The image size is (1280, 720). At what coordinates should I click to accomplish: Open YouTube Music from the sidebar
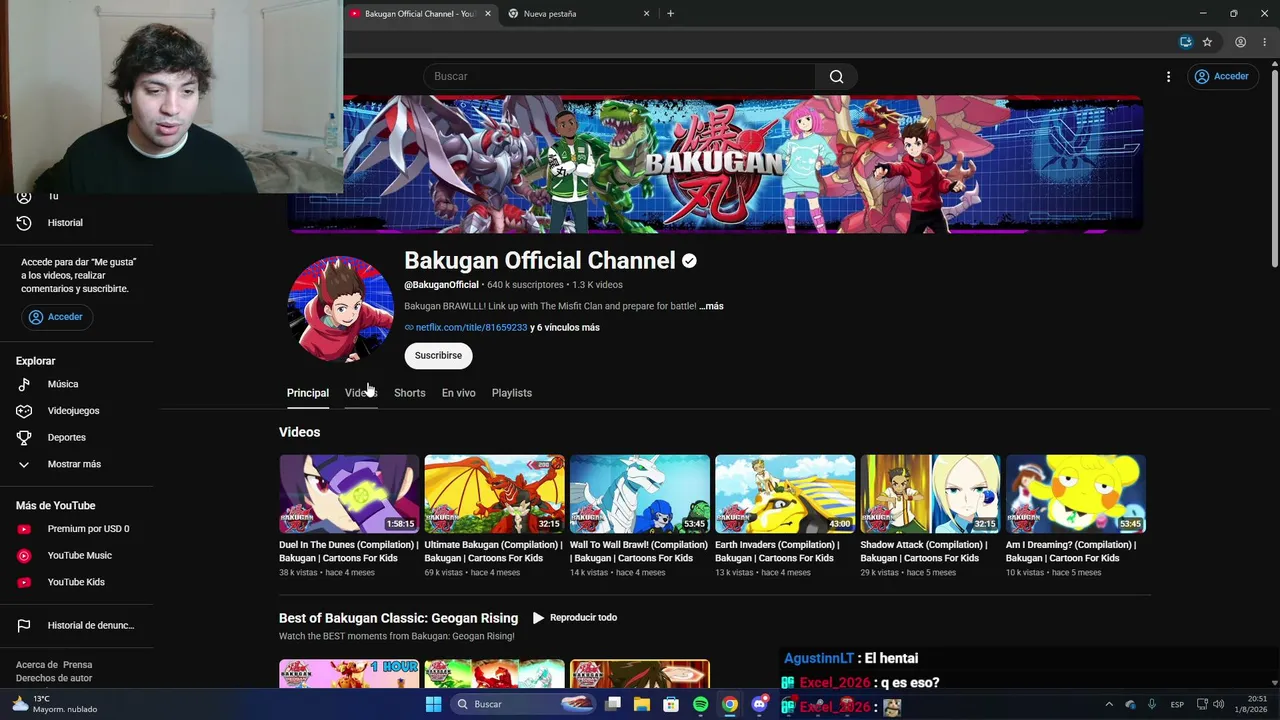coord(77,556)
